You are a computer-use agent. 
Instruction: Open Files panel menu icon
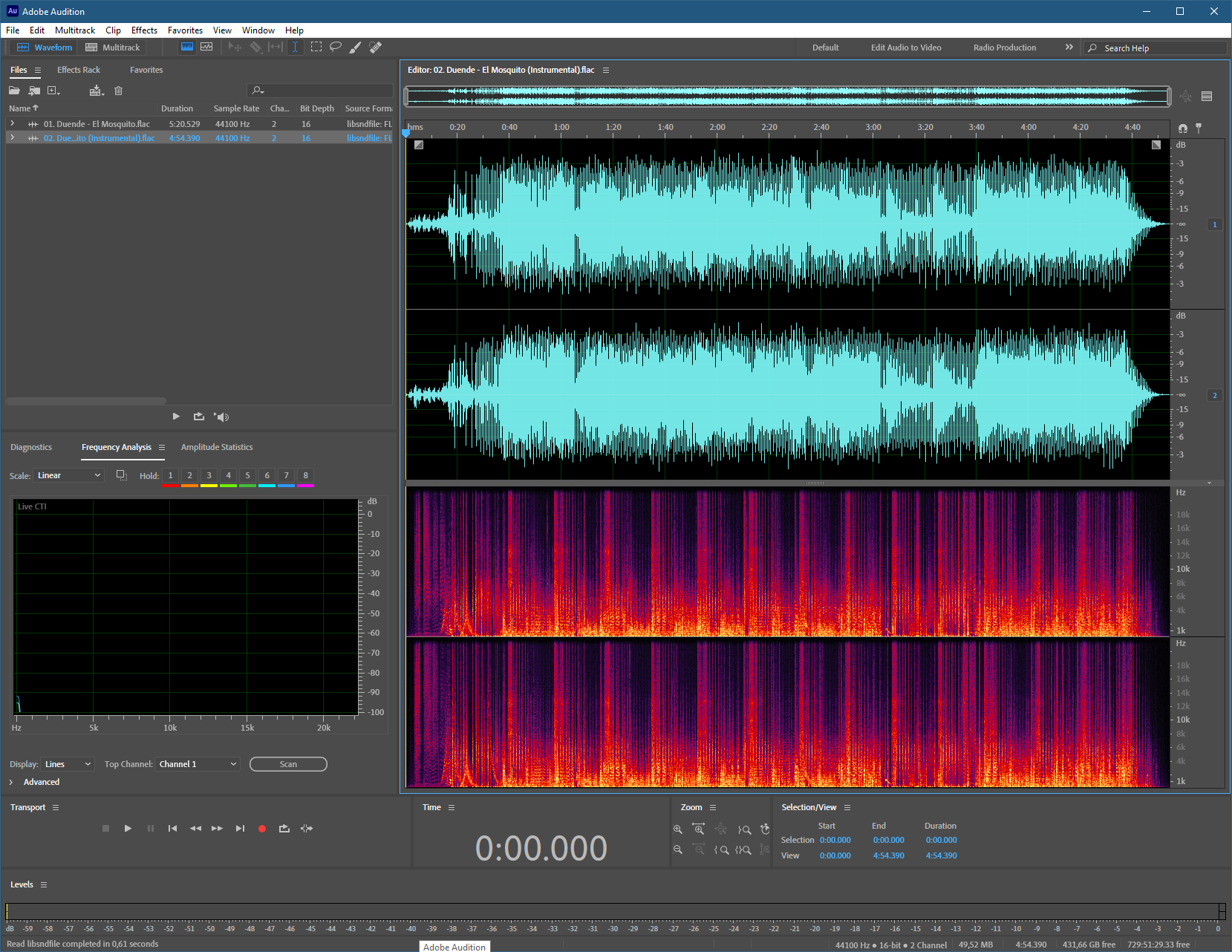click(38, 70)
